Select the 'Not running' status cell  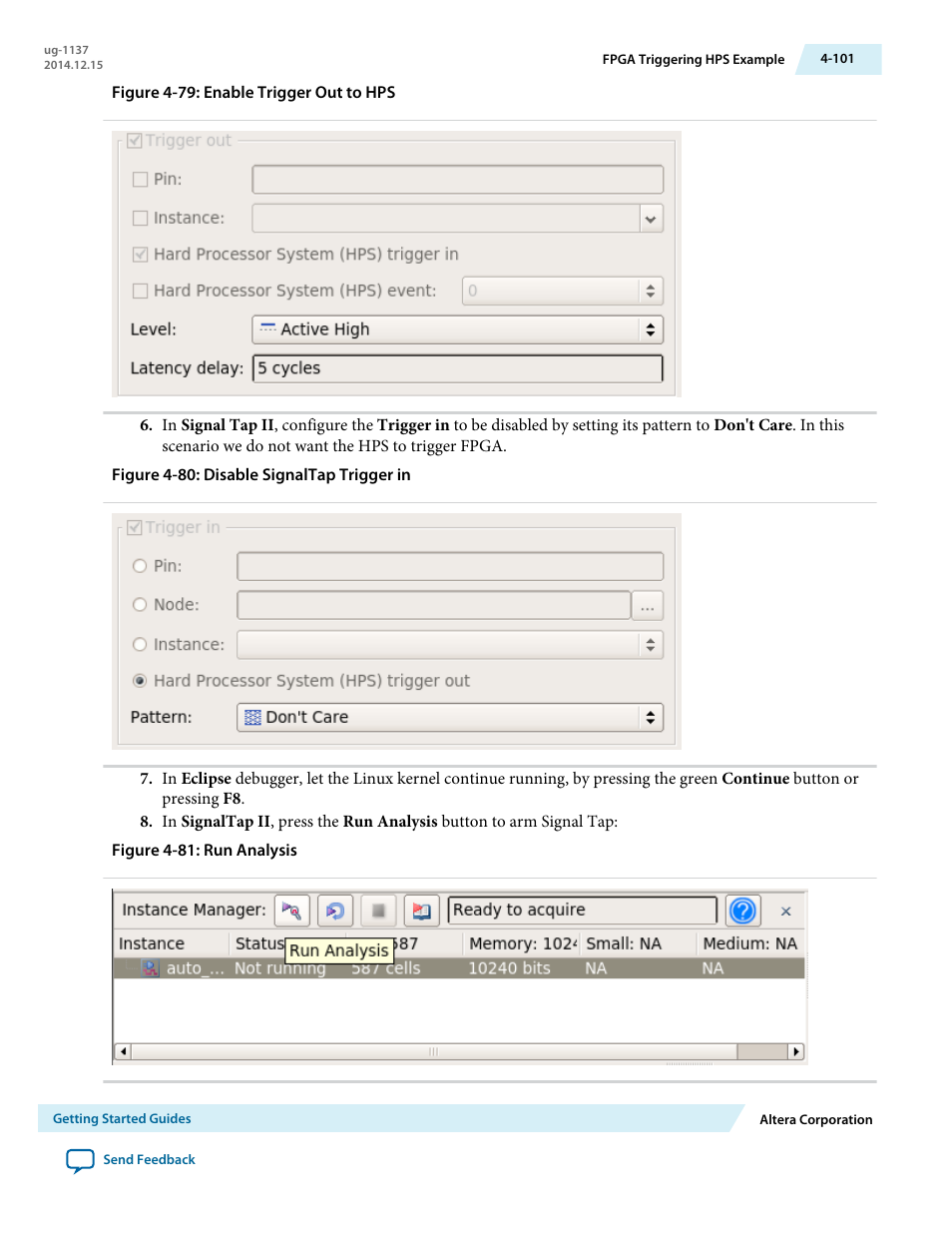click(x=279, y=968)
